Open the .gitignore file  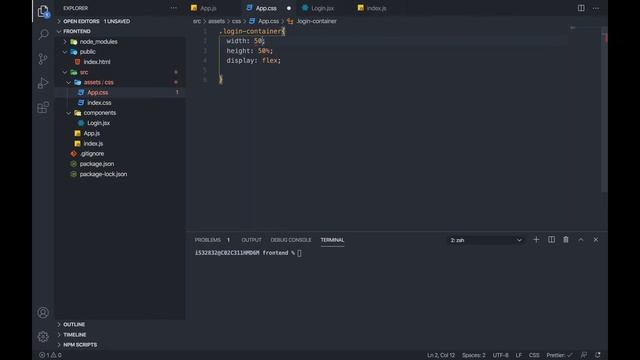coord(92,154)
